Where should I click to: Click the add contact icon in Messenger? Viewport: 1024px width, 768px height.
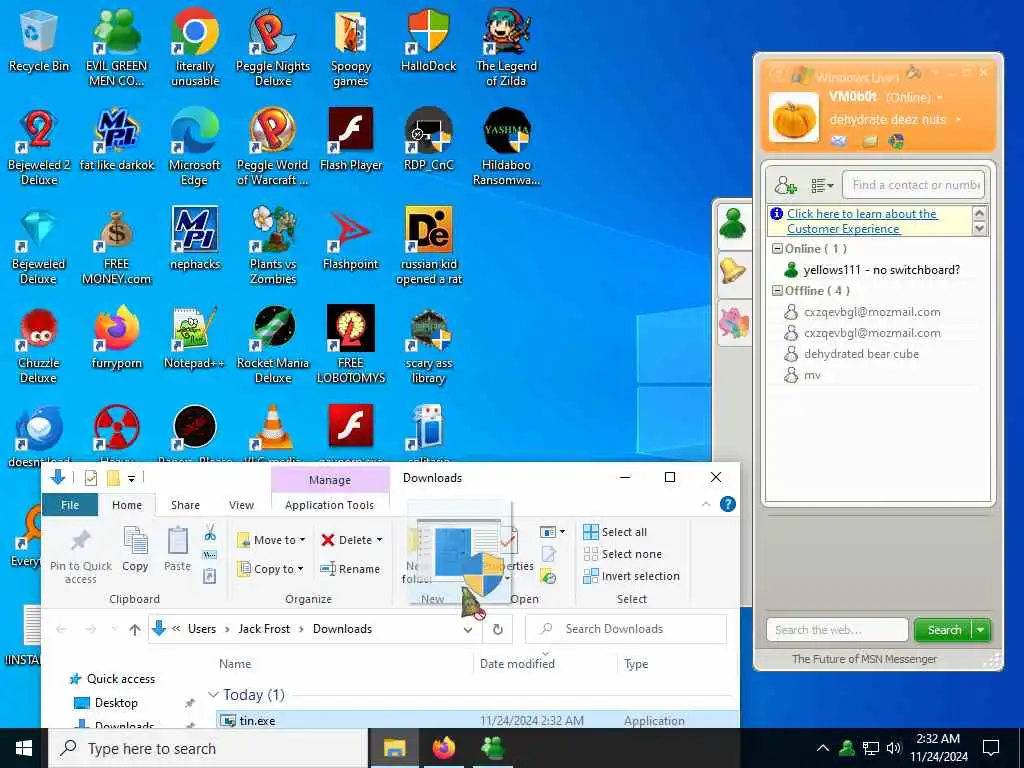(x=785, y=185)
